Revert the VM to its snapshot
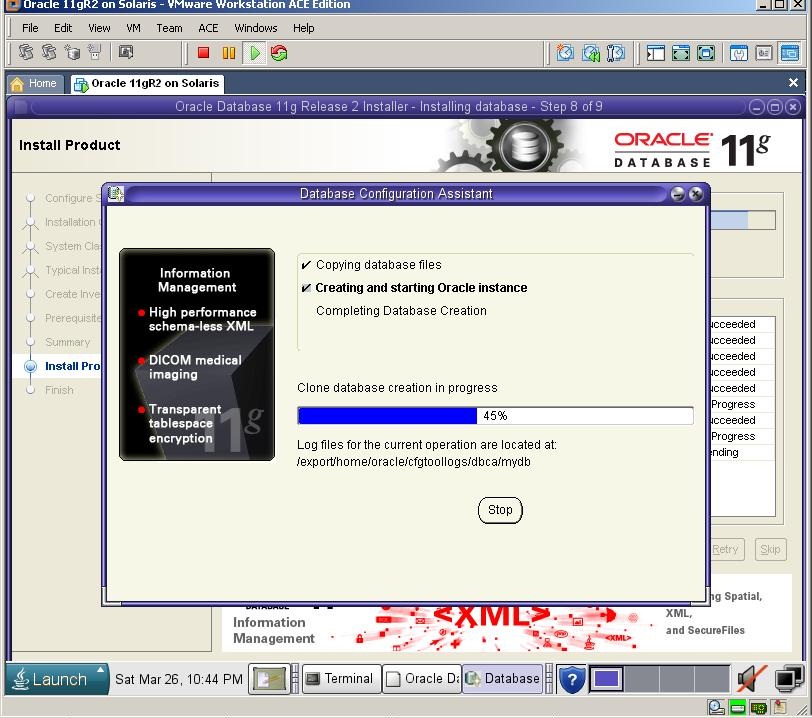The height and width of the screenshot is (718, 812). point(588,52)
